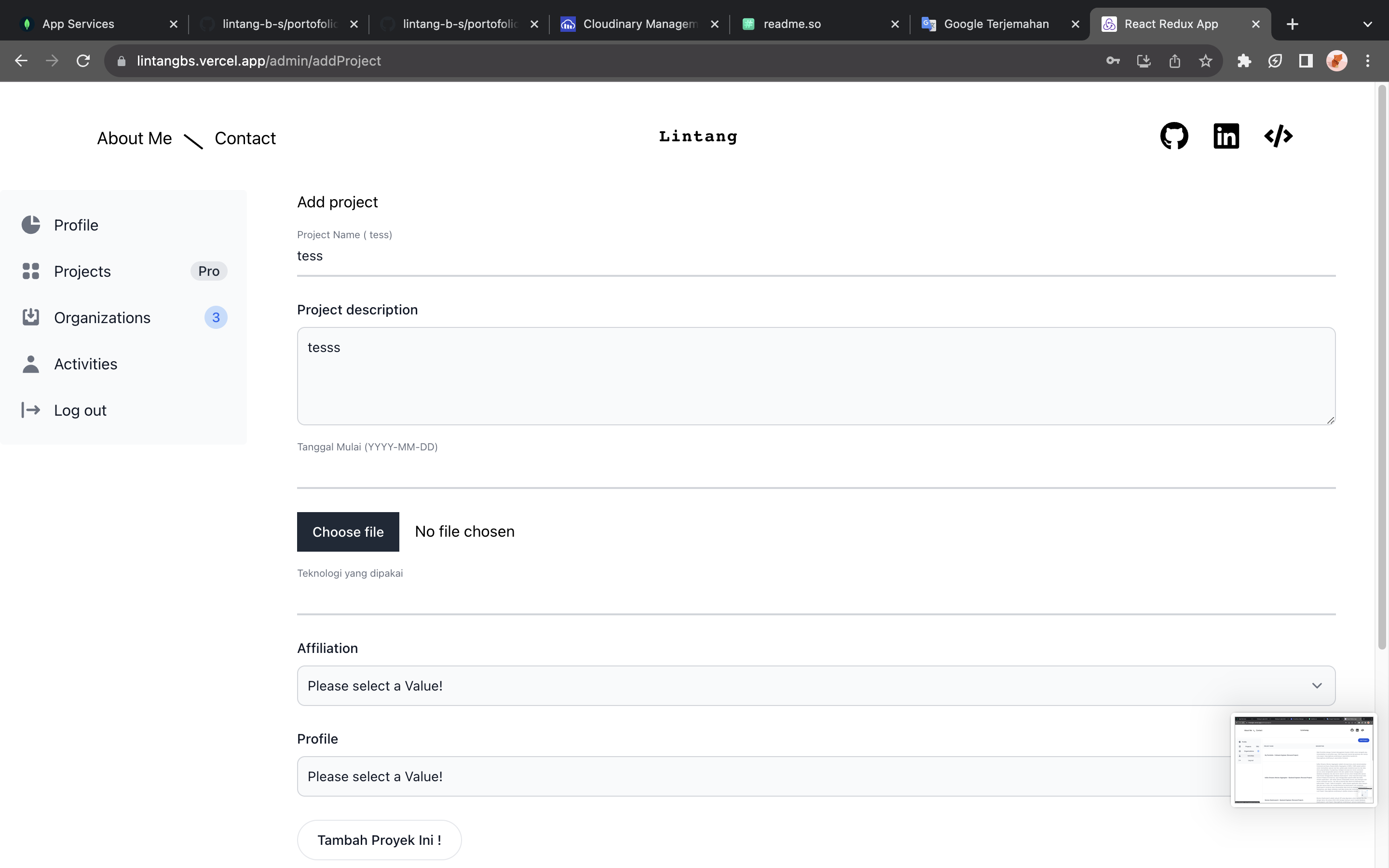Open the tab search chevron in the tab bar

[x=1367, y=24]
